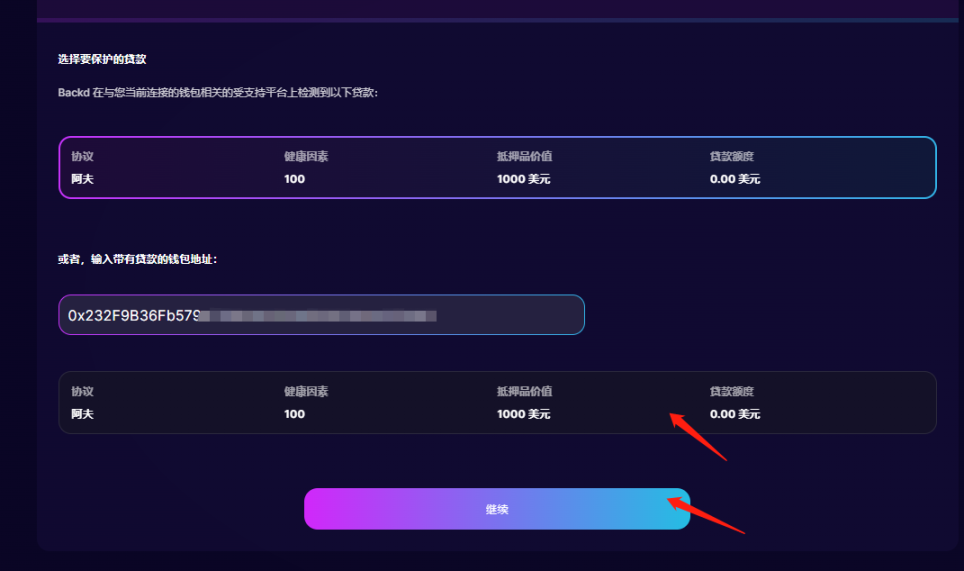Click 阿夫 protocol name in the top loan card
Image resolution: width=964 pixels, height=571 pixels.
click(82, 179)
